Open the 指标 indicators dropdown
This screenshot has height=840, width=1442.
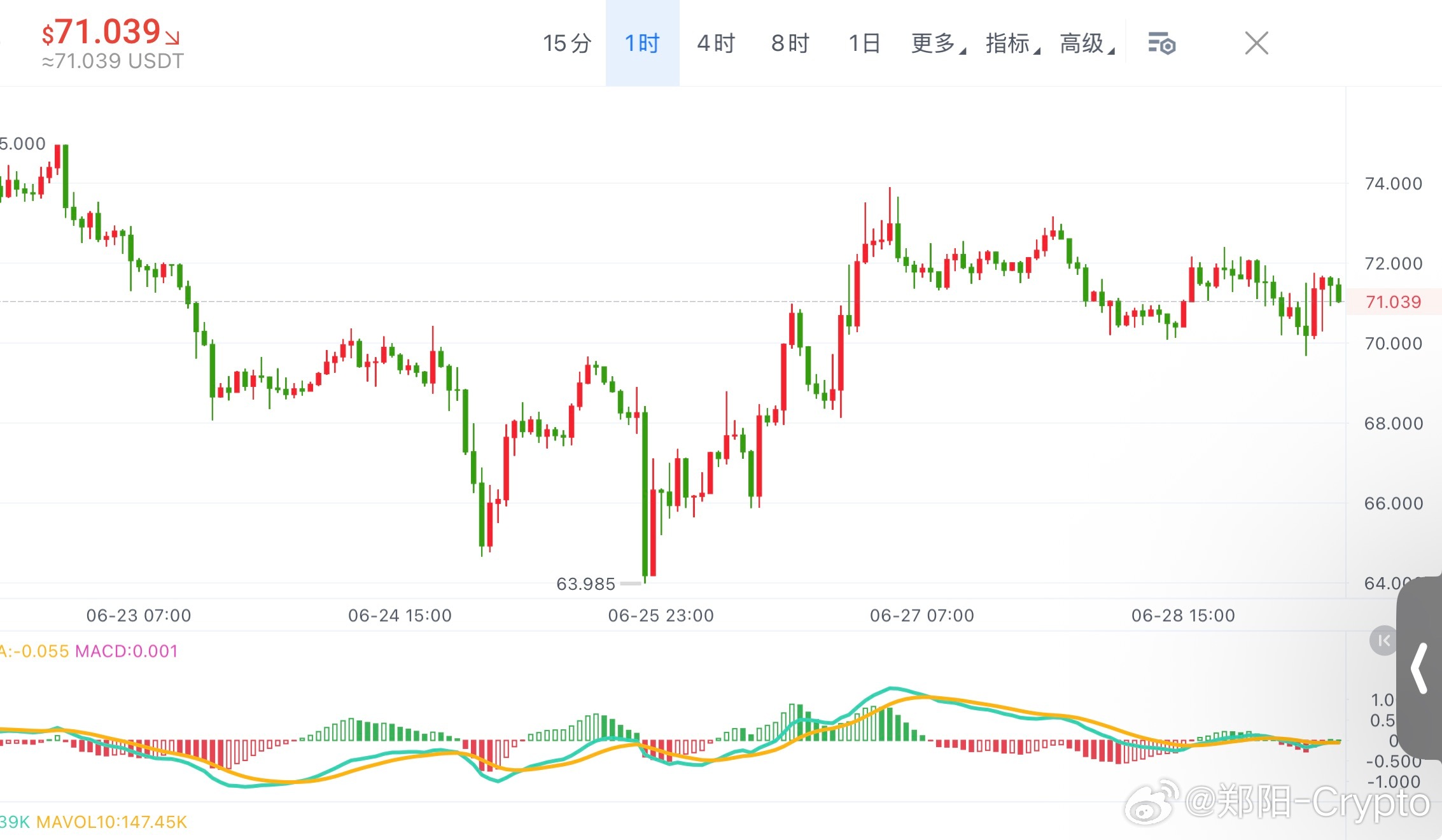pos(1012,43)
